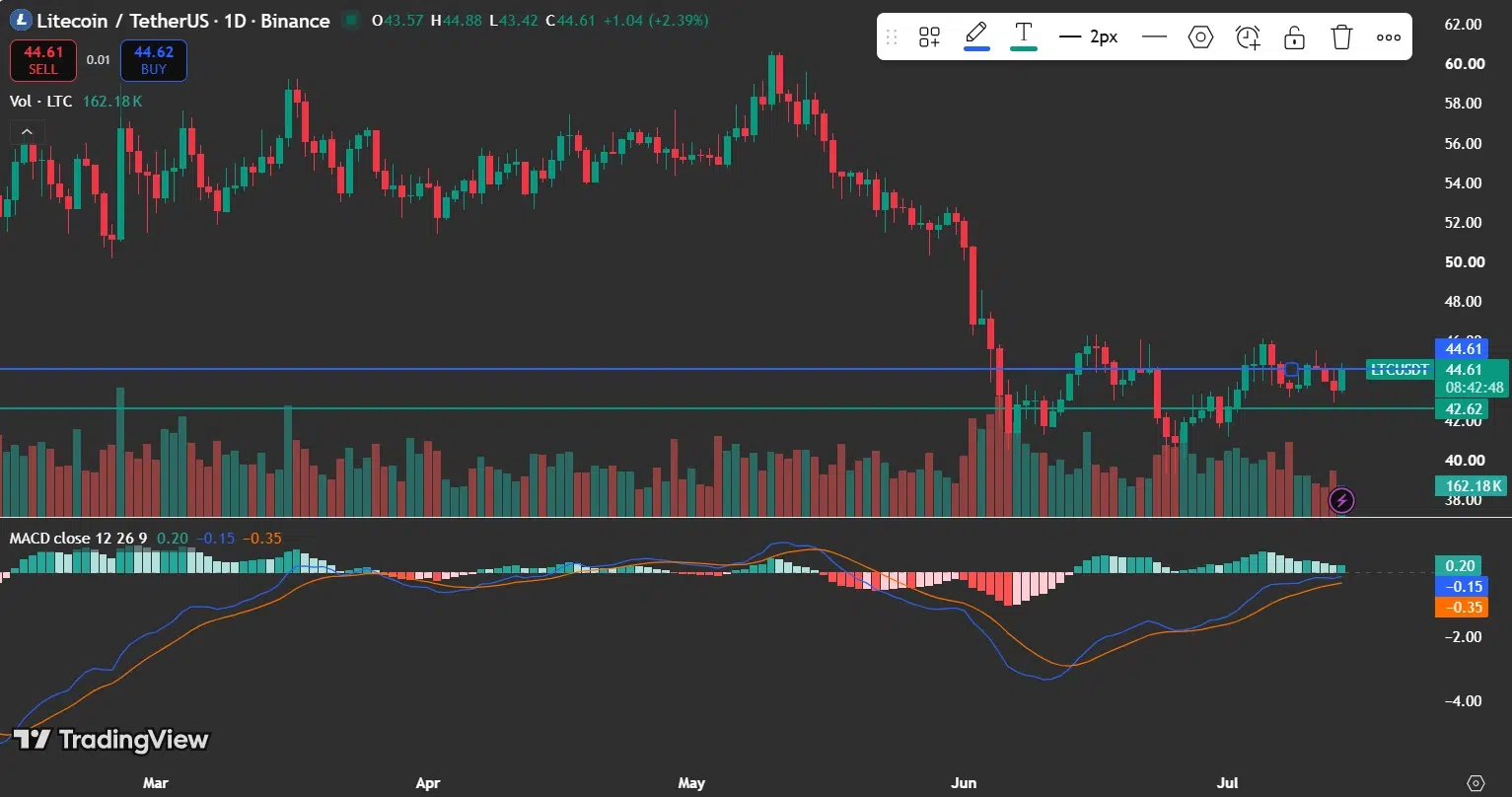Viewport: 1512px width, 797px height.
Task: Click the 48.00 price scale label
Action: click(1464, 301)
